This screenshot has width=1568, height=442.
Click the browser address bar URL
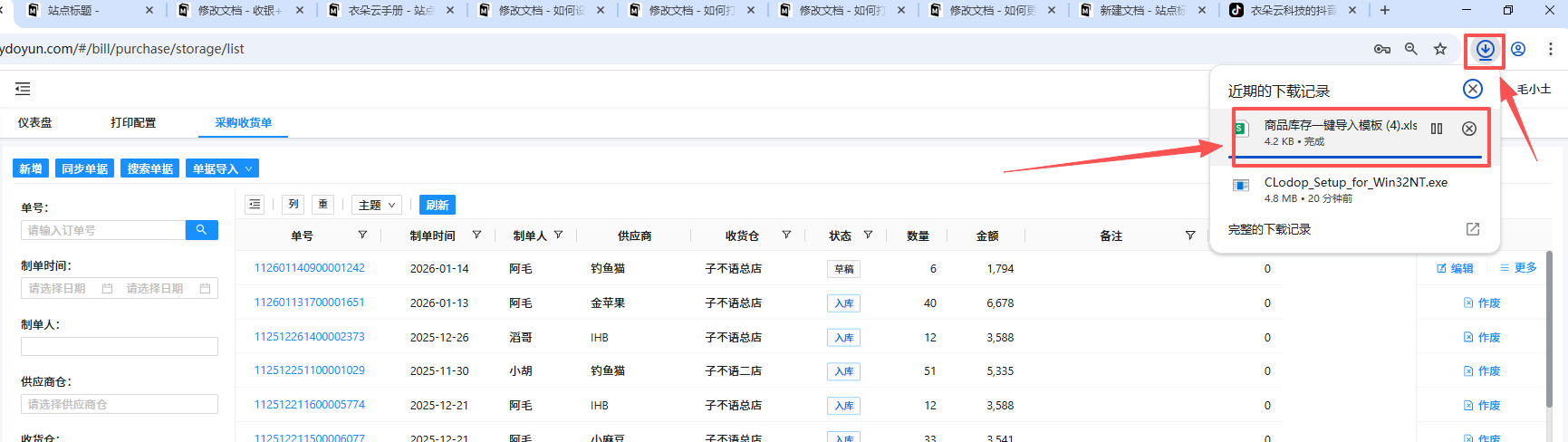click(x=122, y=49)
